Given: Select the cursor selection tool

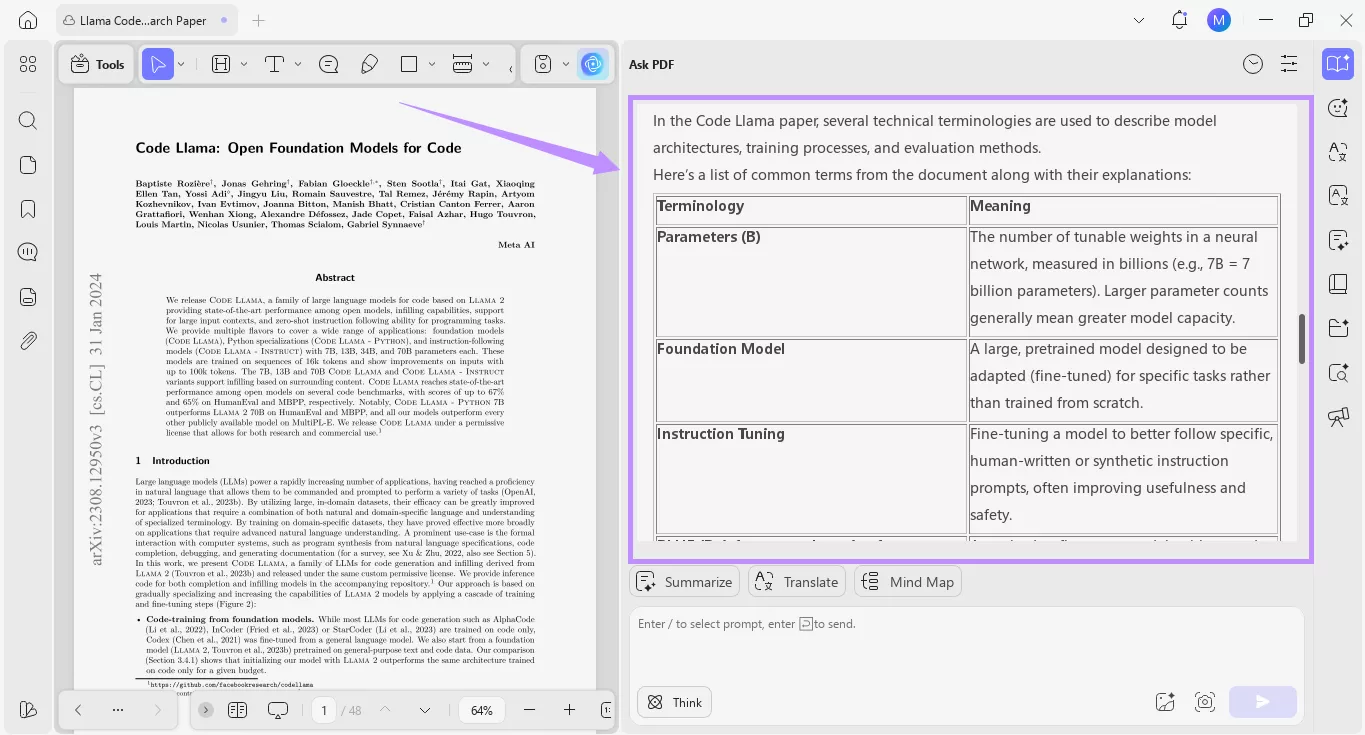Looking at the screenshot, I should pyautogui.click(x=157, y=64).
